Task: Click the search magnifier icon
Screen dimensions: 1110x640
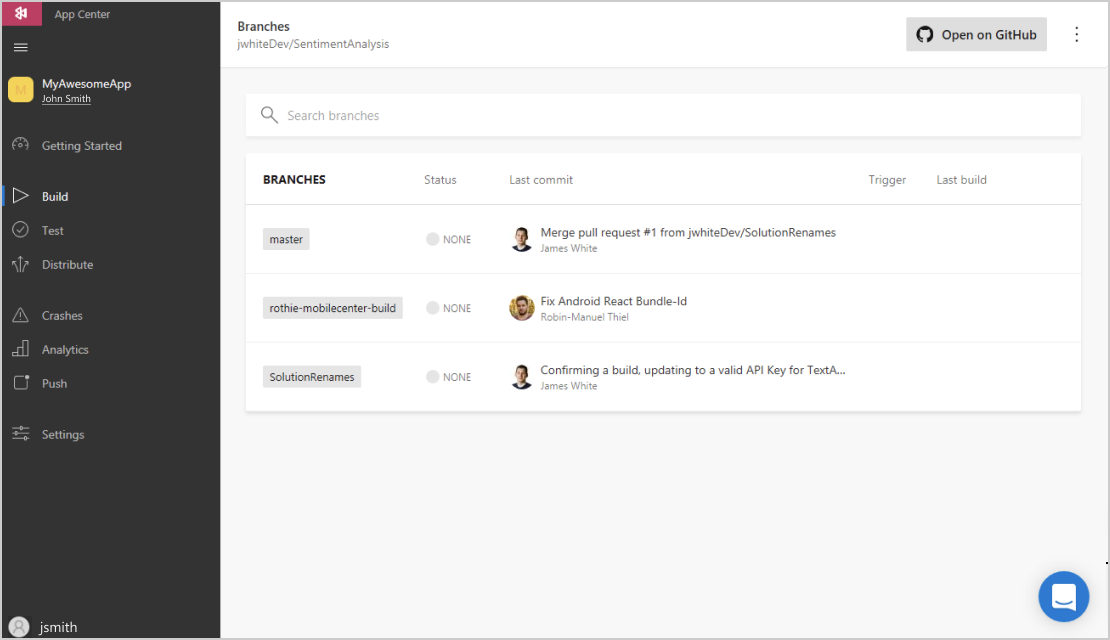Action: coord(269,115)
